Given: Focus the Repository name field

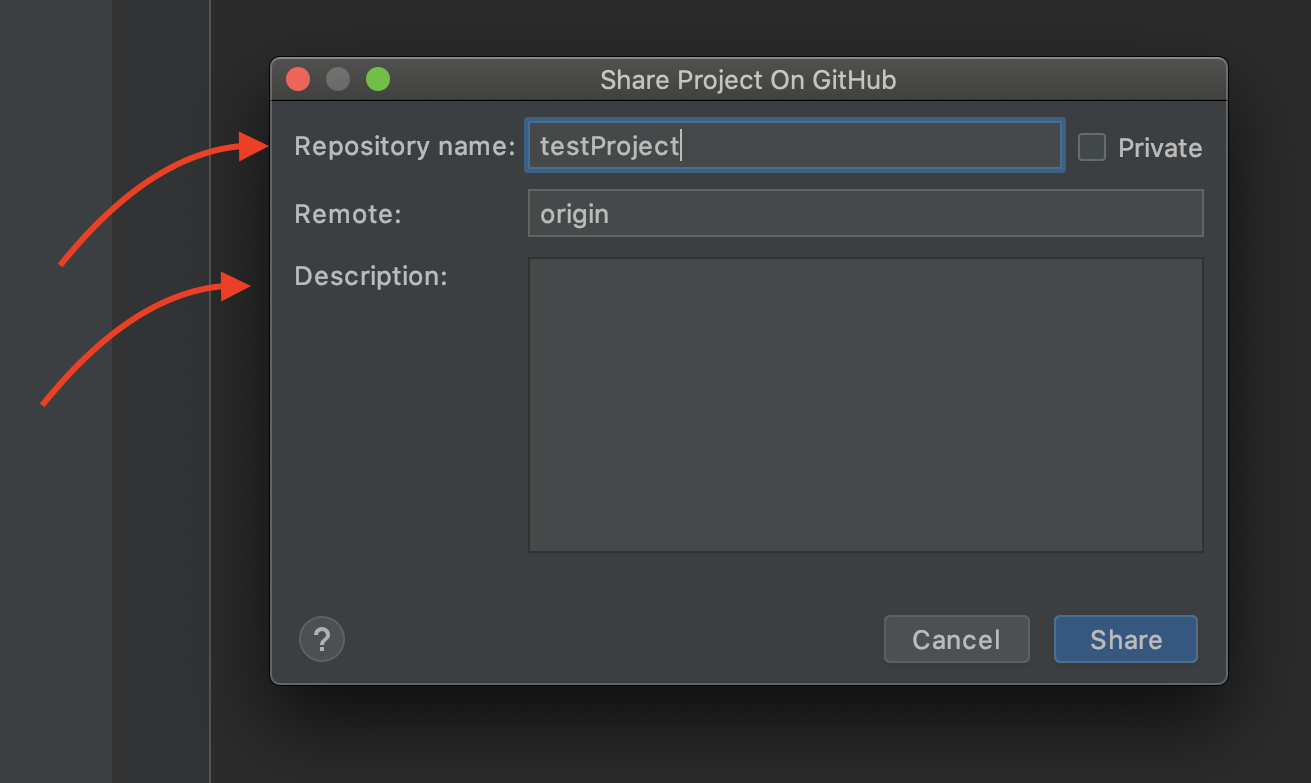Looking at the screenshot, I should 795,146.
